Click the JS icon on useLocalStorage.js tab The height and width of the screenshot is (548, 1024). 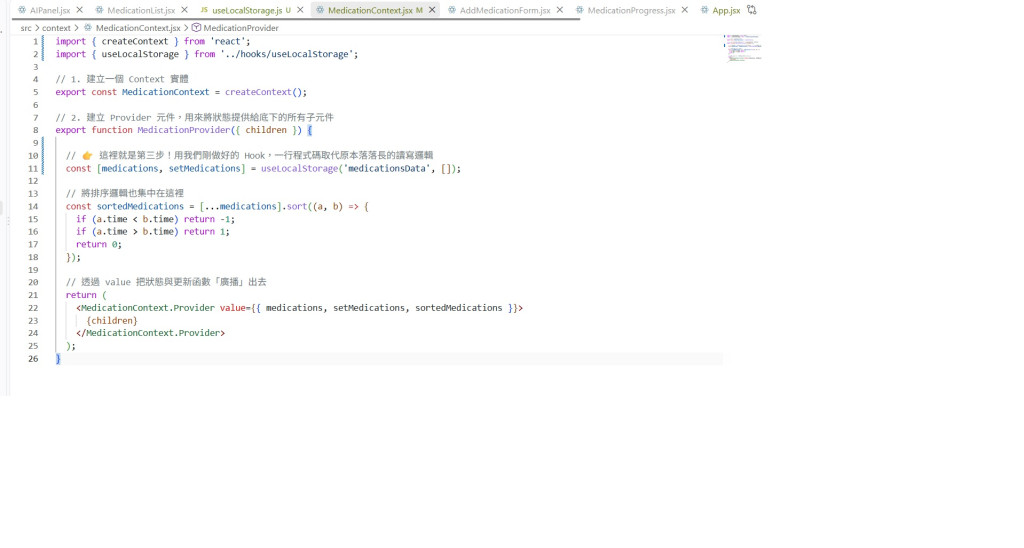click(204, 10)
